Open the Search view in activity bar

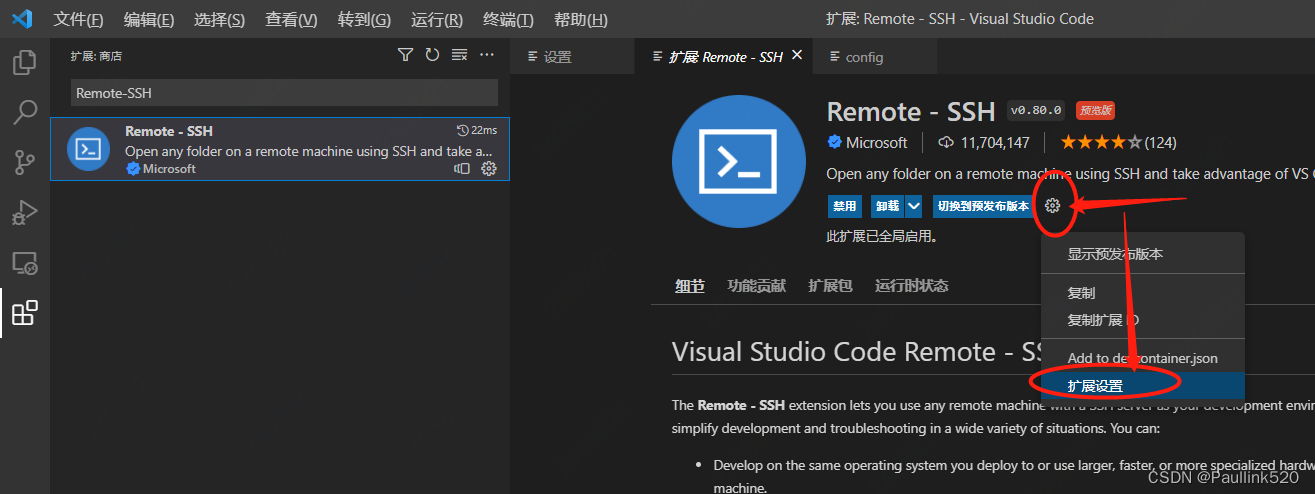24,112
